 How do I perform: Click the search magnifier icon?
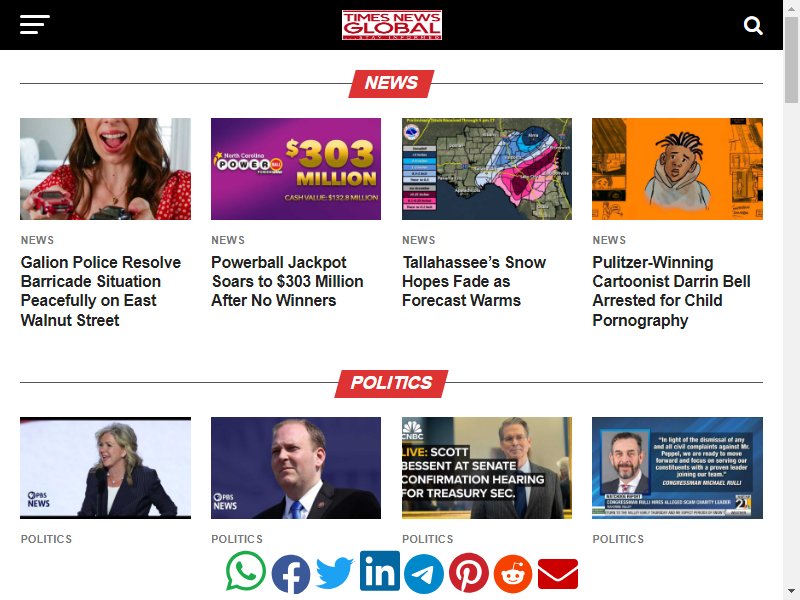(753, 25)
